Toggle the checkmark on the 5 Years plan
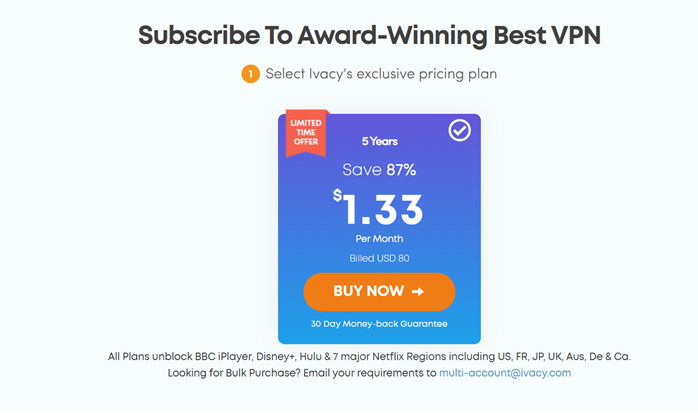Viewport: 698px width, 413px height. click(x=459, y=131)
